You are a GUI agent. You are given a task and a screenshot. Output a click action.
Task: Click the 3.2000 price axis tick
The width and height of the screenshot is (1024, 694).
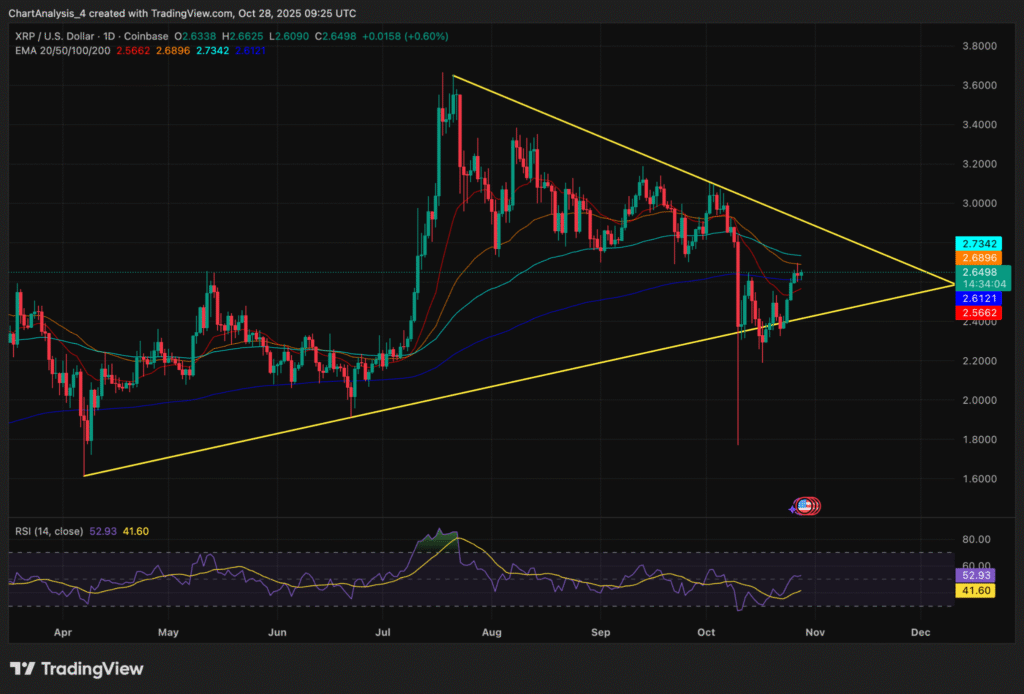[980, 164]
